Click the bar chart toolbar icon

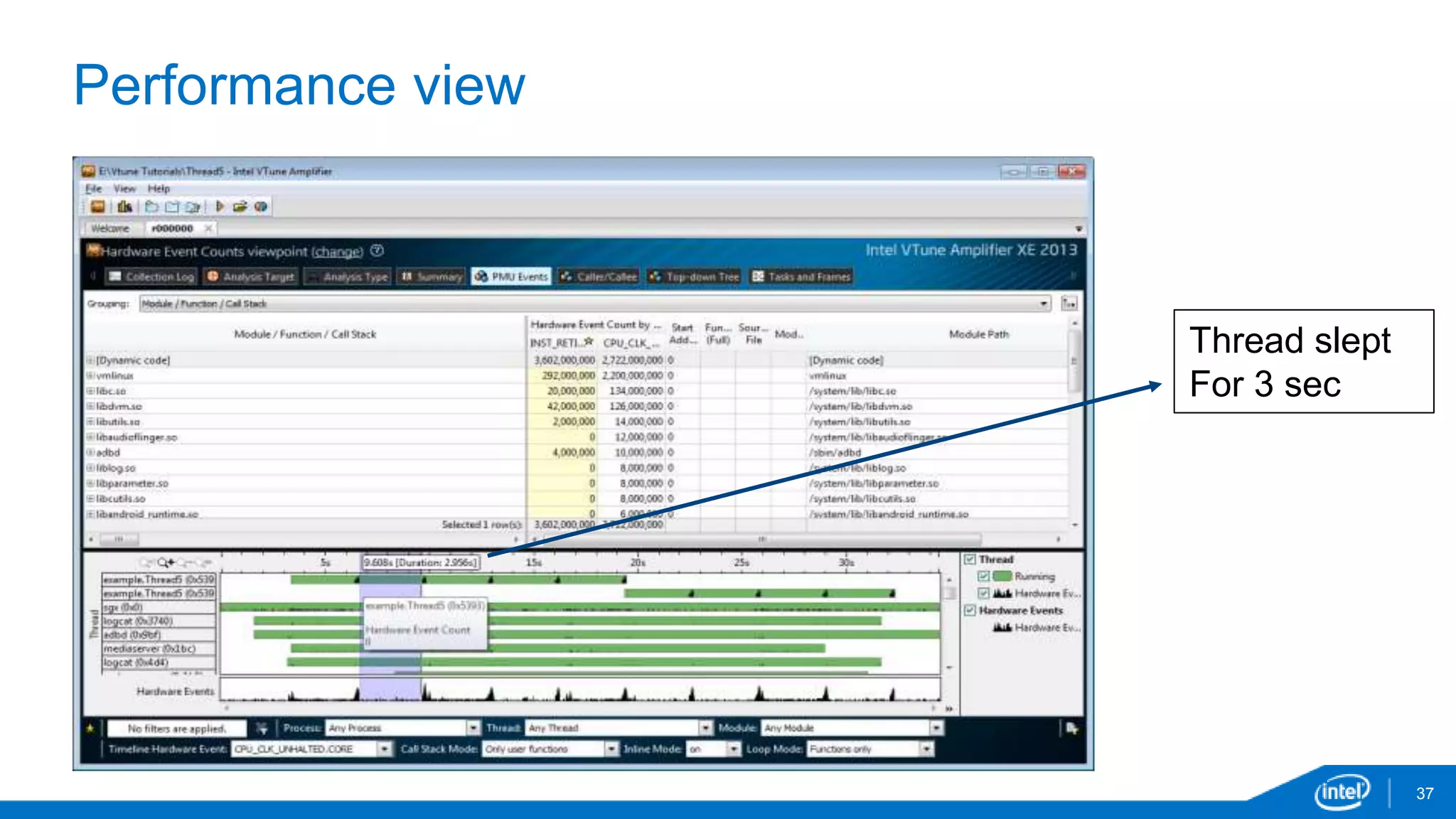coord(124,207)
